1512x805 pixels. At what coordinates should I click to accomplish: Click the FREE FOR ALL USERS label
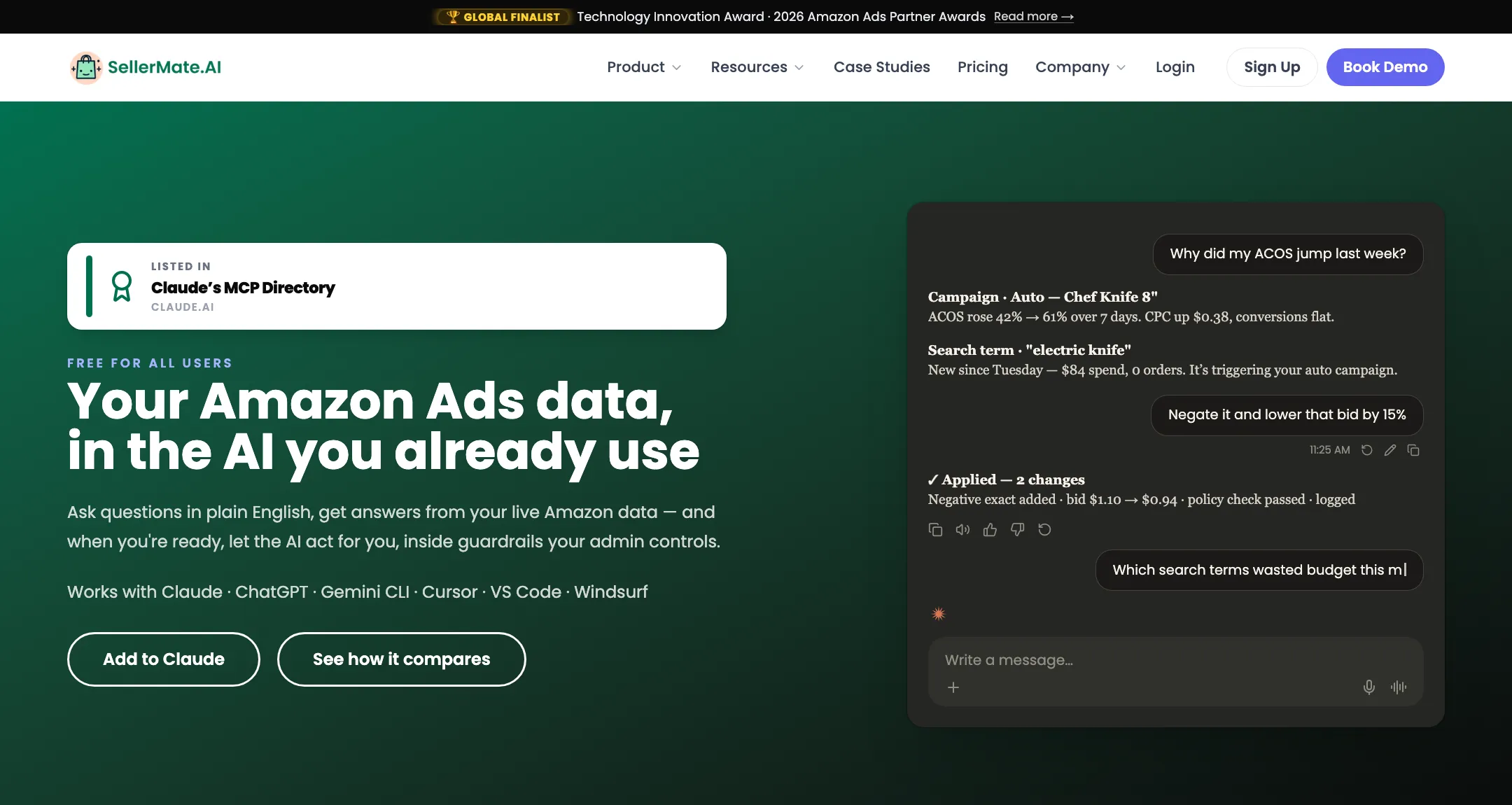[x=150, y=363]
